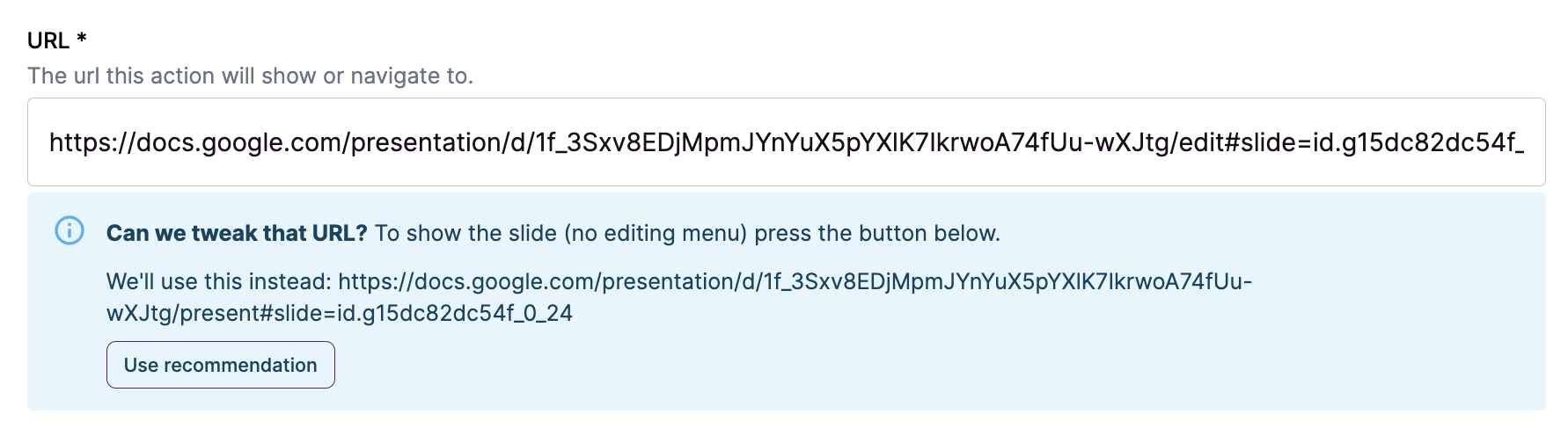Click the recommended docs.google.com URL text
Image resolution: width=1568 pixels, height=436 pixels.
pyautogui.click(x=795, y=281)
